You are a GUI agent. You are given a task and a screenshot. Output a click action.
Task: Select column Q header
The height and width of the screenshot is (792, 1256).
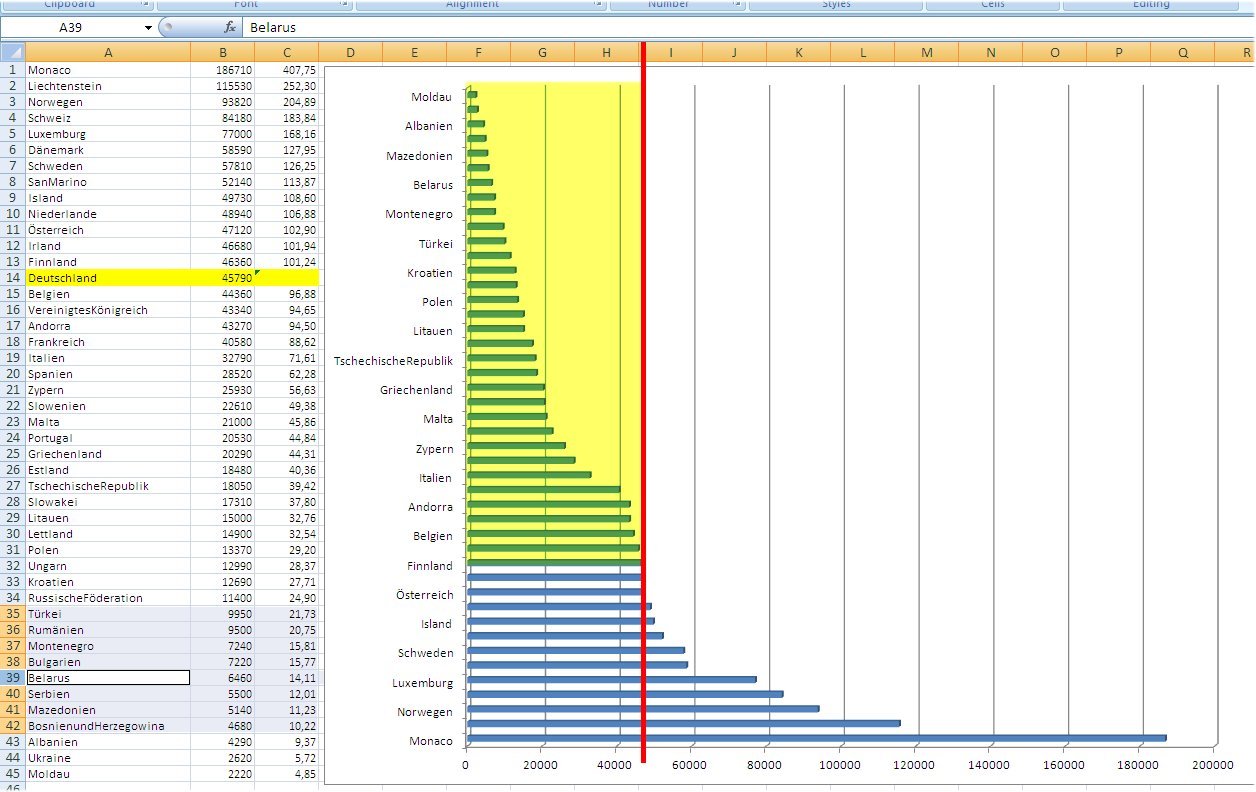coord(1182,52)
